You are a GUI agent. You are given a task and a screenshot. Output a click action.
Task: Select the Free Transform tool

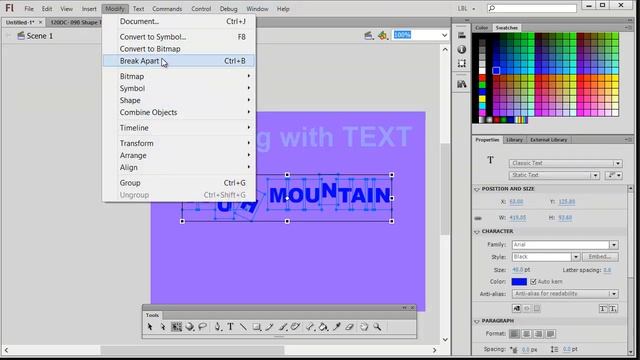[176, 327]
